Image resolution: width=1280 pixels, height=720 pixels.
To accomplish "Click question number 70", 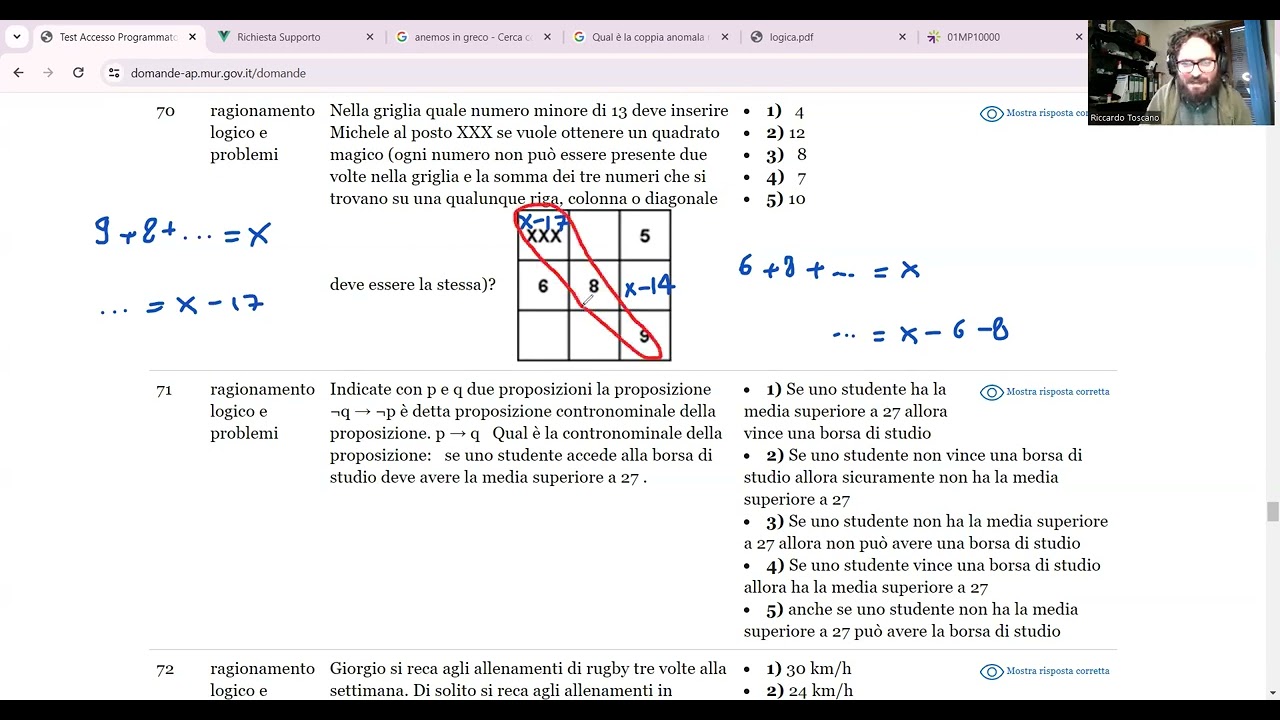I will (x=165, y=111).
